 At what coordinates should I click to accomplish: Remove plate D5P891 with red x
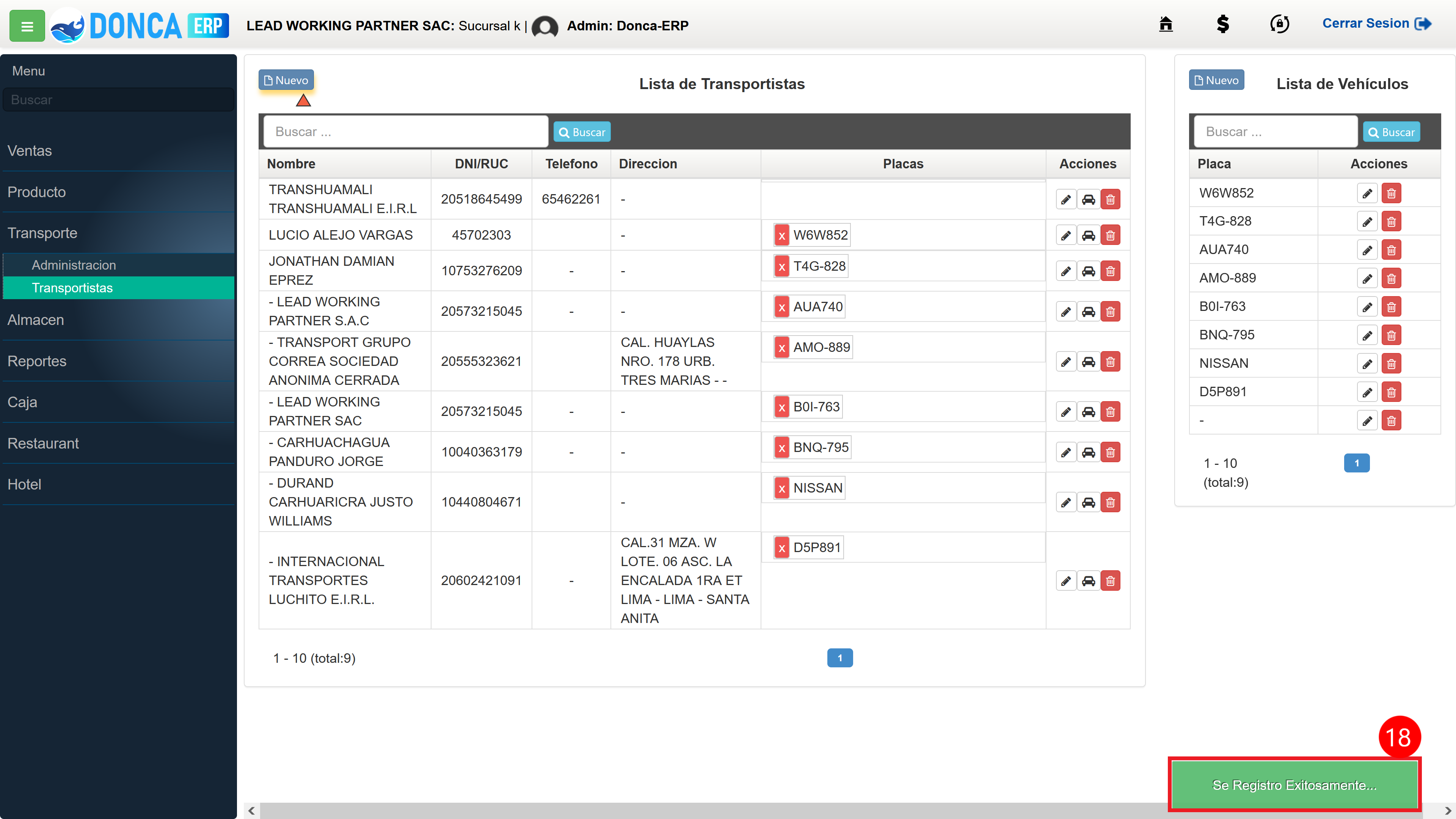point(782,548)
